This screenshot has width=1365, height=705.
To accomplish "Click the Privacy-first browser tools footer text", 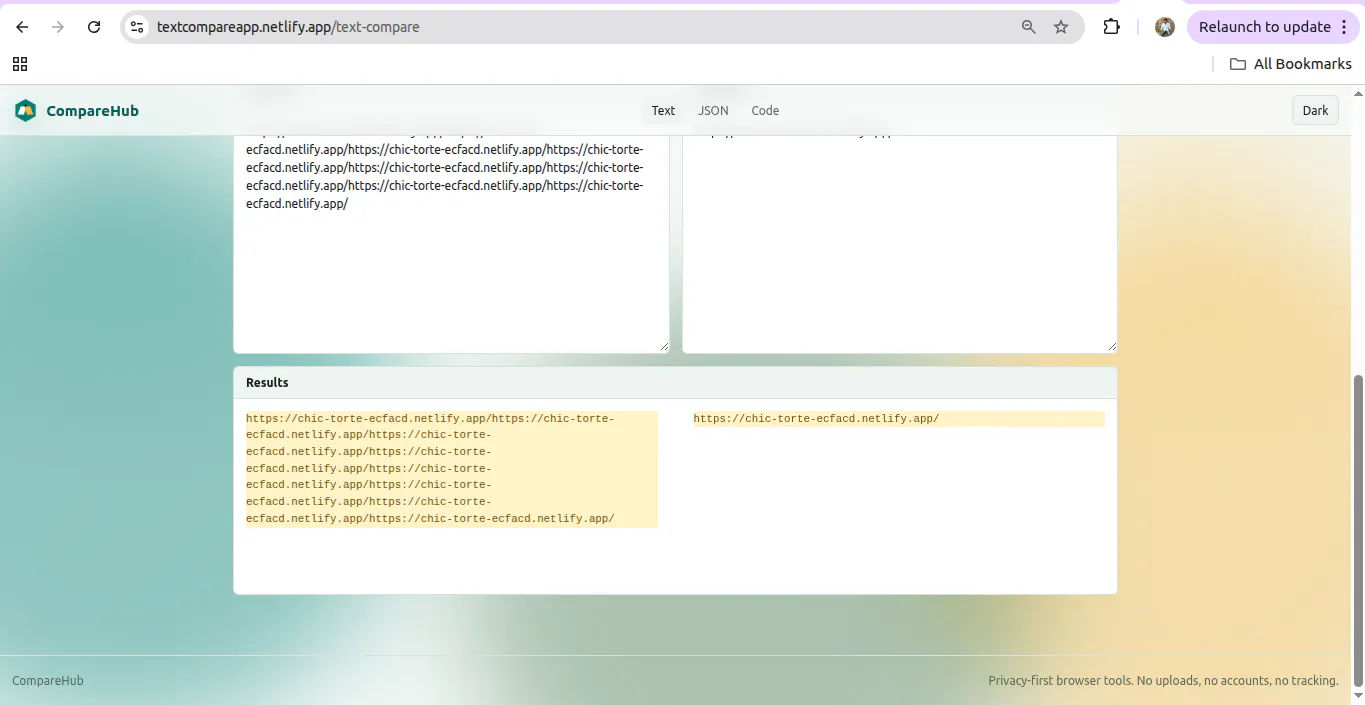I will click(1163, 681).
